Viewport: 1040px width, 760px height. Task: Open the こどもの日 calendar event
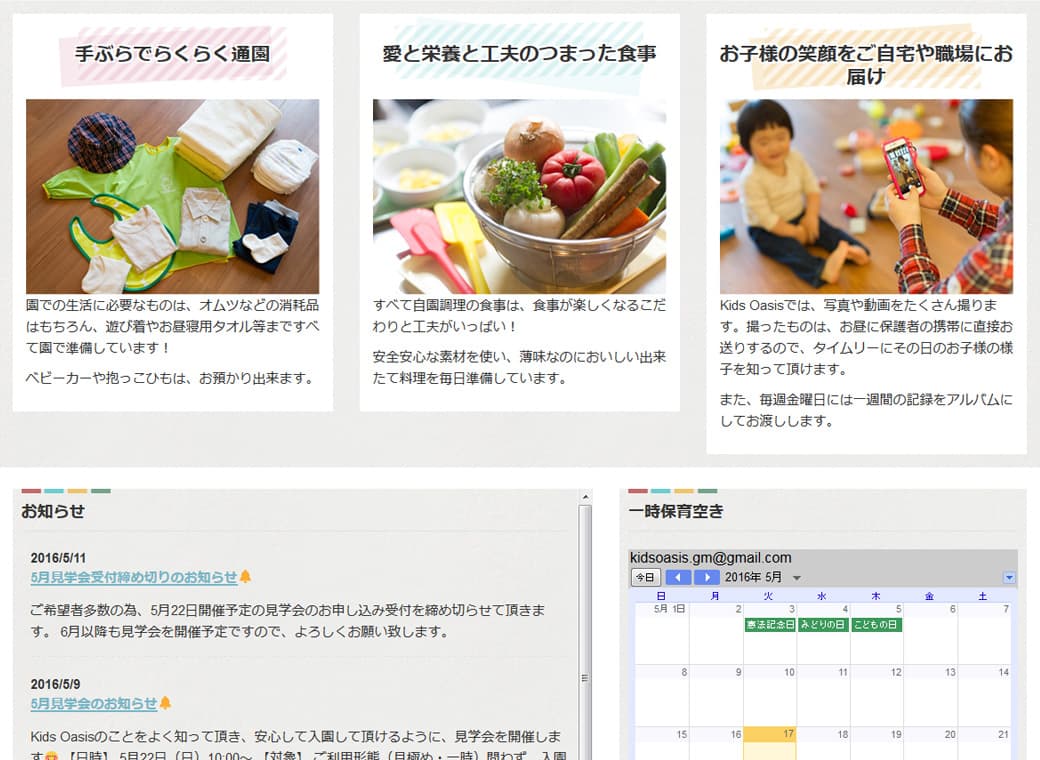tap(876, 625)
